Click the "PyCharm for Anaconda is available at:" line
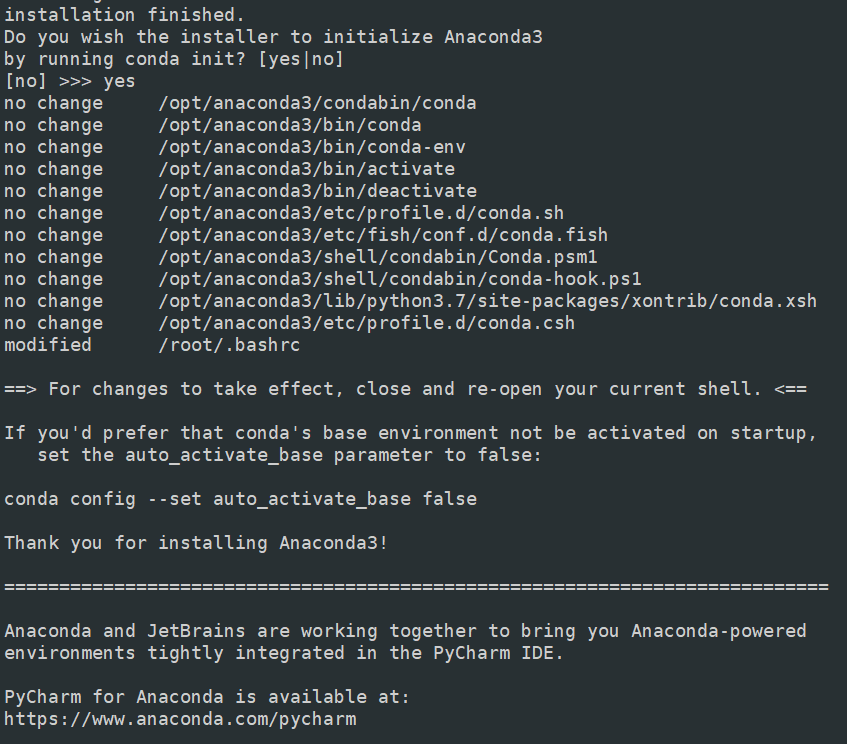Image resolution: width=847 pixels, height=744 pixels. [x=207, y=696]
